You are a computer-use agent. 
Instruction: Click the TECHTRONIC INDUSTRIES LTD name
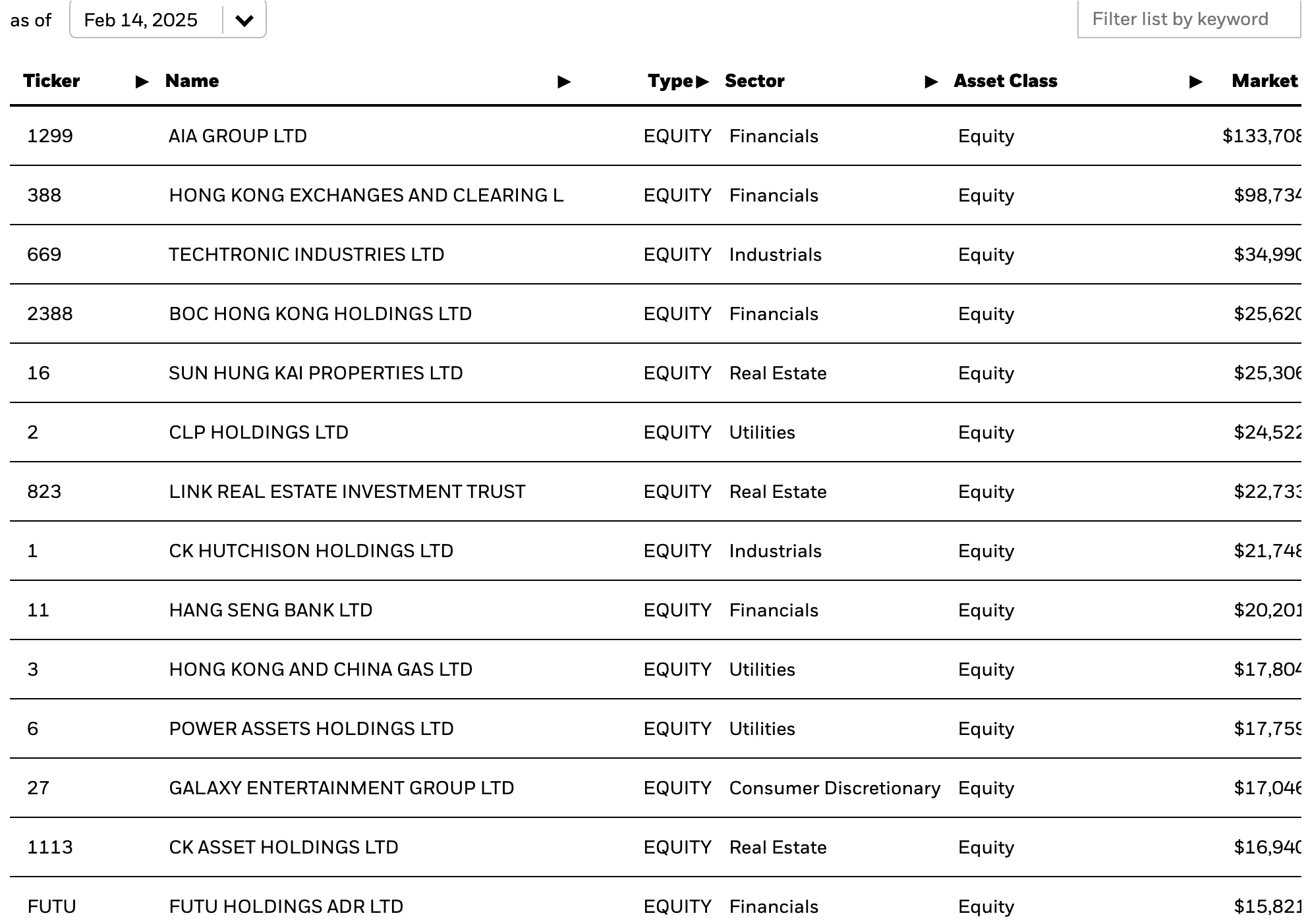tap(306, 254)
